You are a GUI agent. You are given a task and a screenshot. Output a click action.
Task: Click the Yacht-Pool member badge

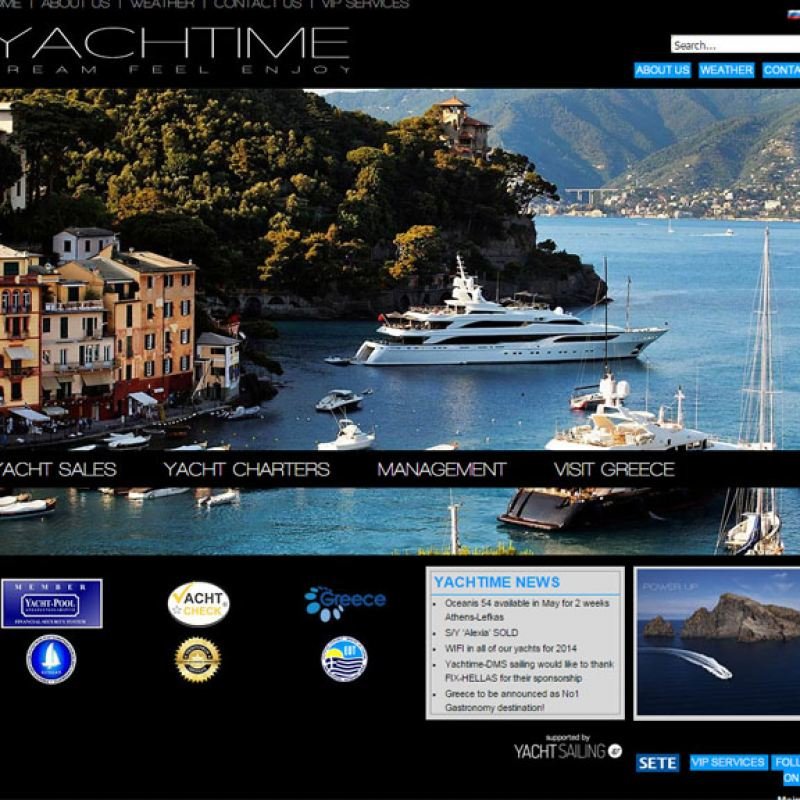click(x=52, y=603)
